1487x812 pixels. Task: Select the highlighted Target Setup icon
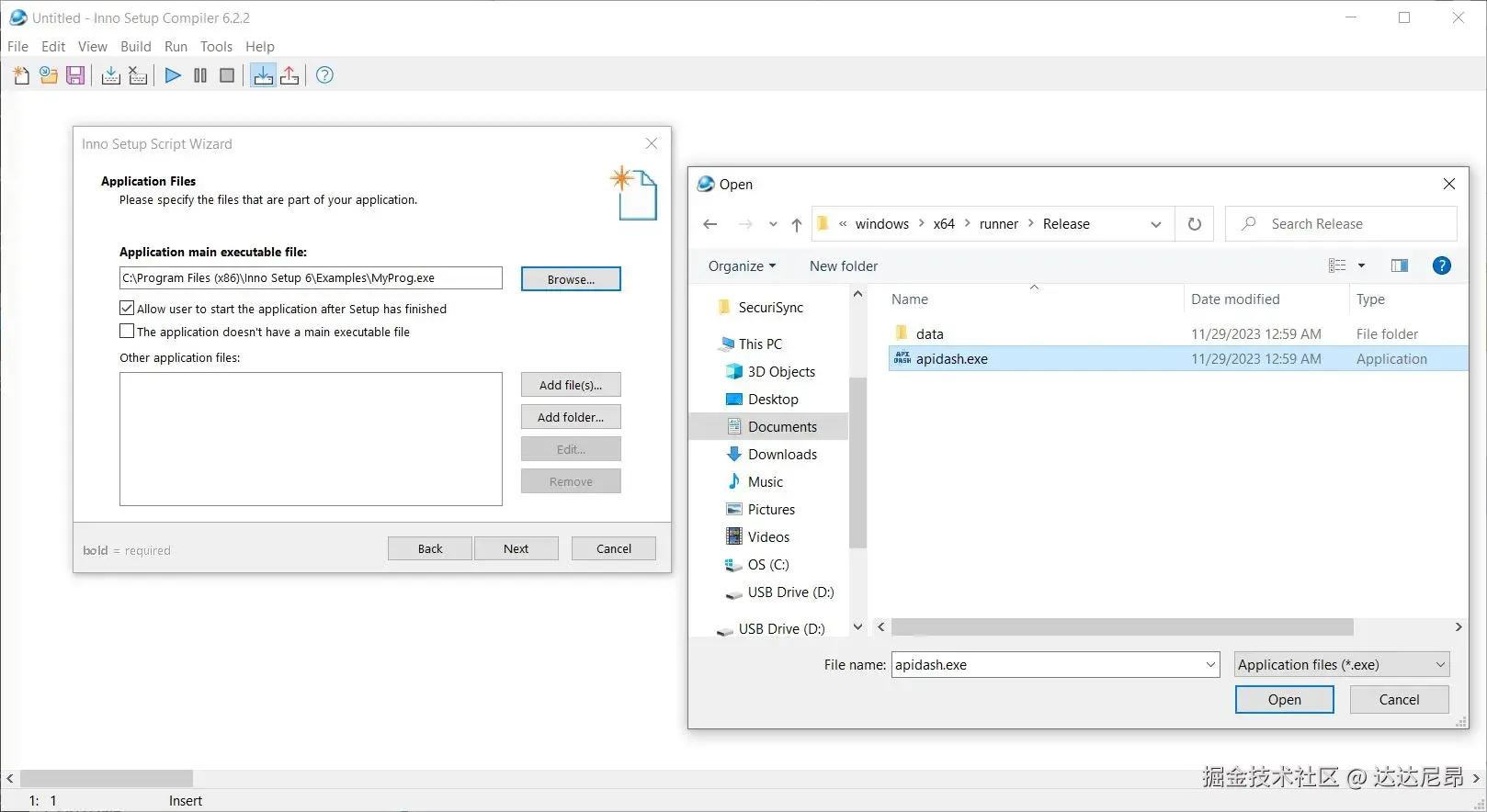[x=263, y=75]
